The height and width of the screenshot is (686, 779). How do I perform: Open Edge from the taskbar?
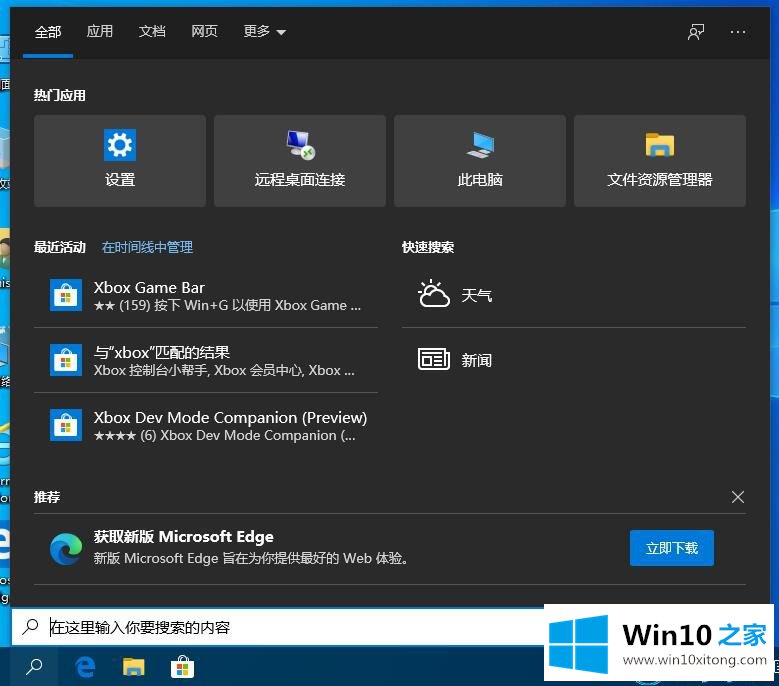tap(85, 667)
